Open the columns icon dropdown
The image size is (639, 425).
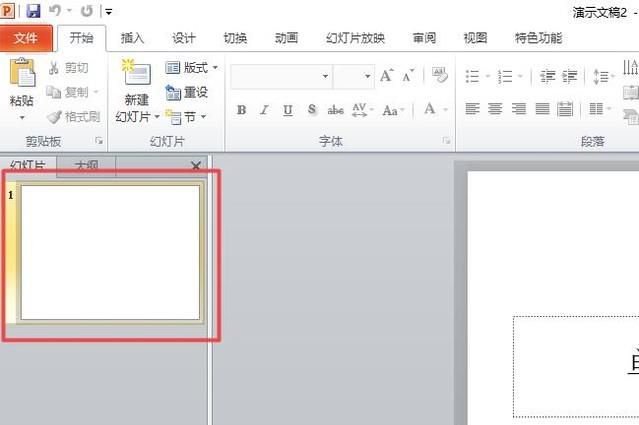pos(600,109)
